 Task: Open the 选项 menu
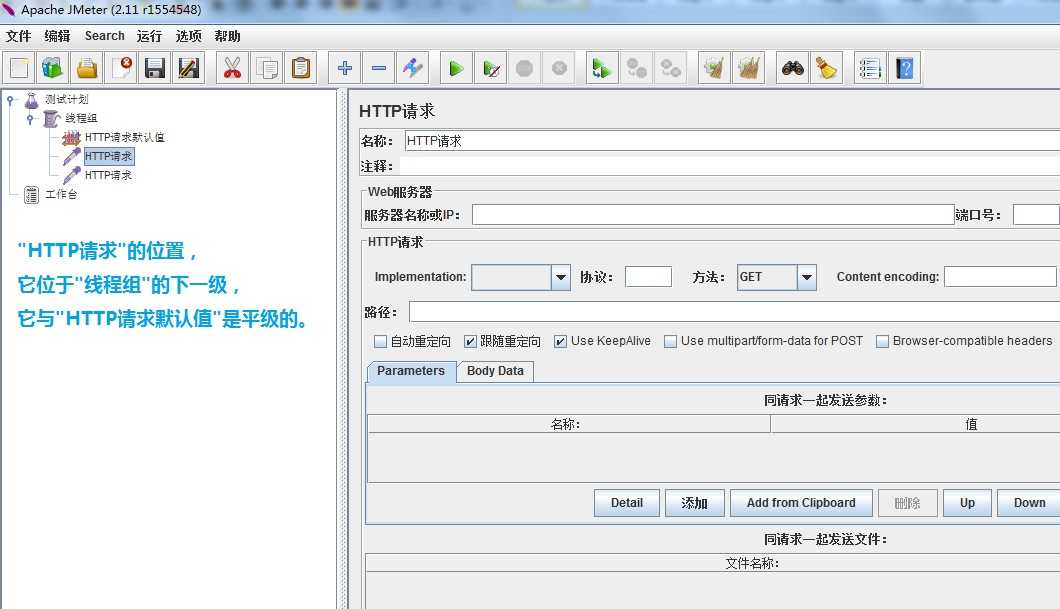point(188,36)
